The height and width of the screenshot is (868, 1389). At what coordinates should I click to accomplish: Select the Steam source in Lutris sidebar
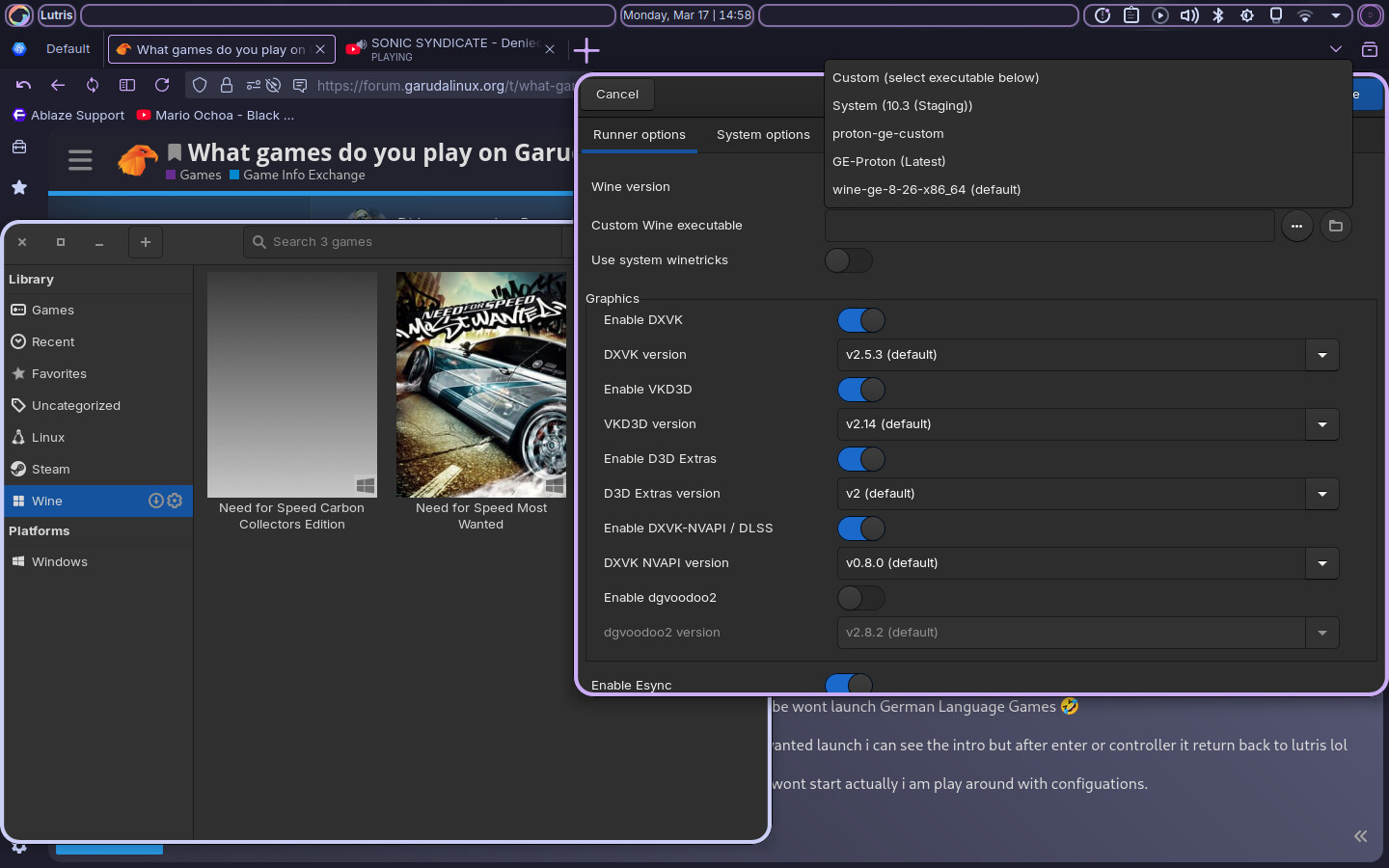tap(98, 470)
